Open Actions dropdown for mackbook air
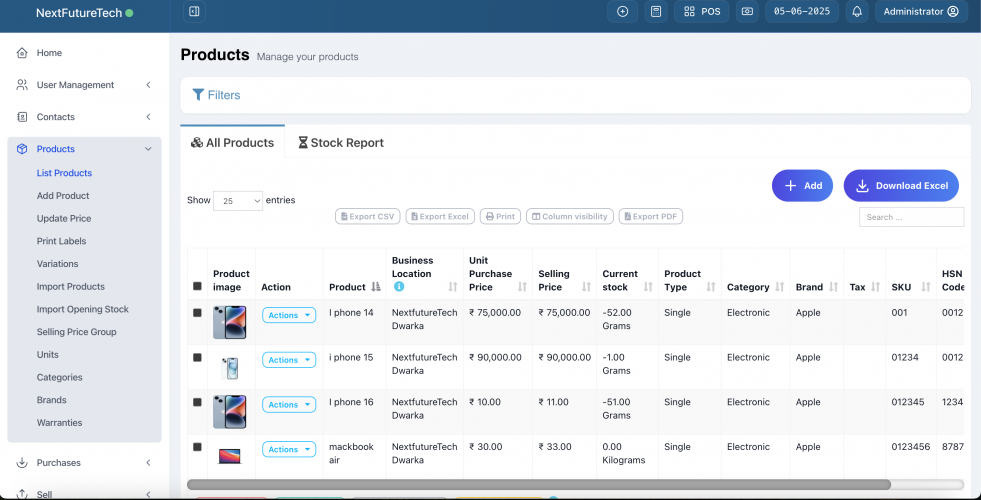The image size is (981, 500). tap(289, 449)
